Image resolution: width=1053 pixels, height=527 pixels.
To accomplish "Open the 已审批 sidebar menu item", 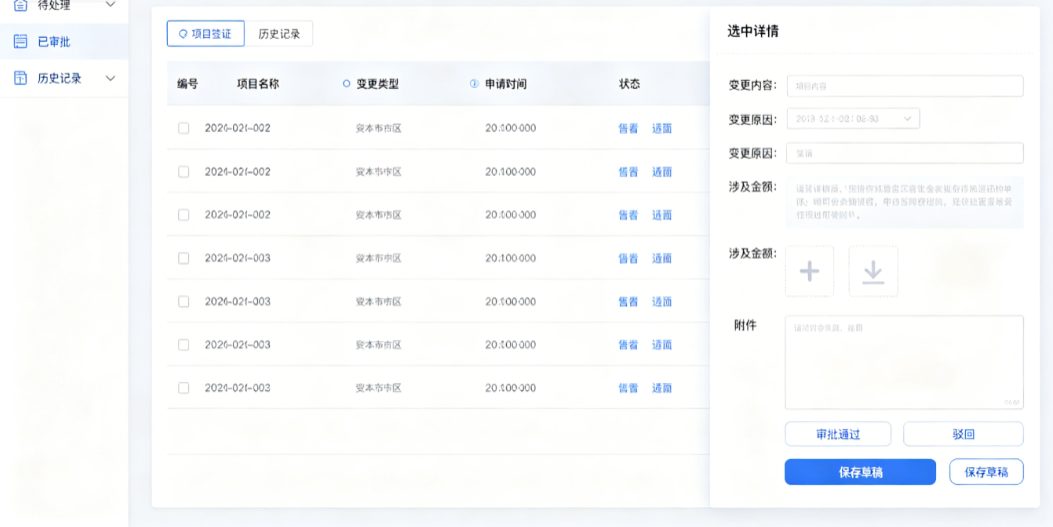I will 64,42.
